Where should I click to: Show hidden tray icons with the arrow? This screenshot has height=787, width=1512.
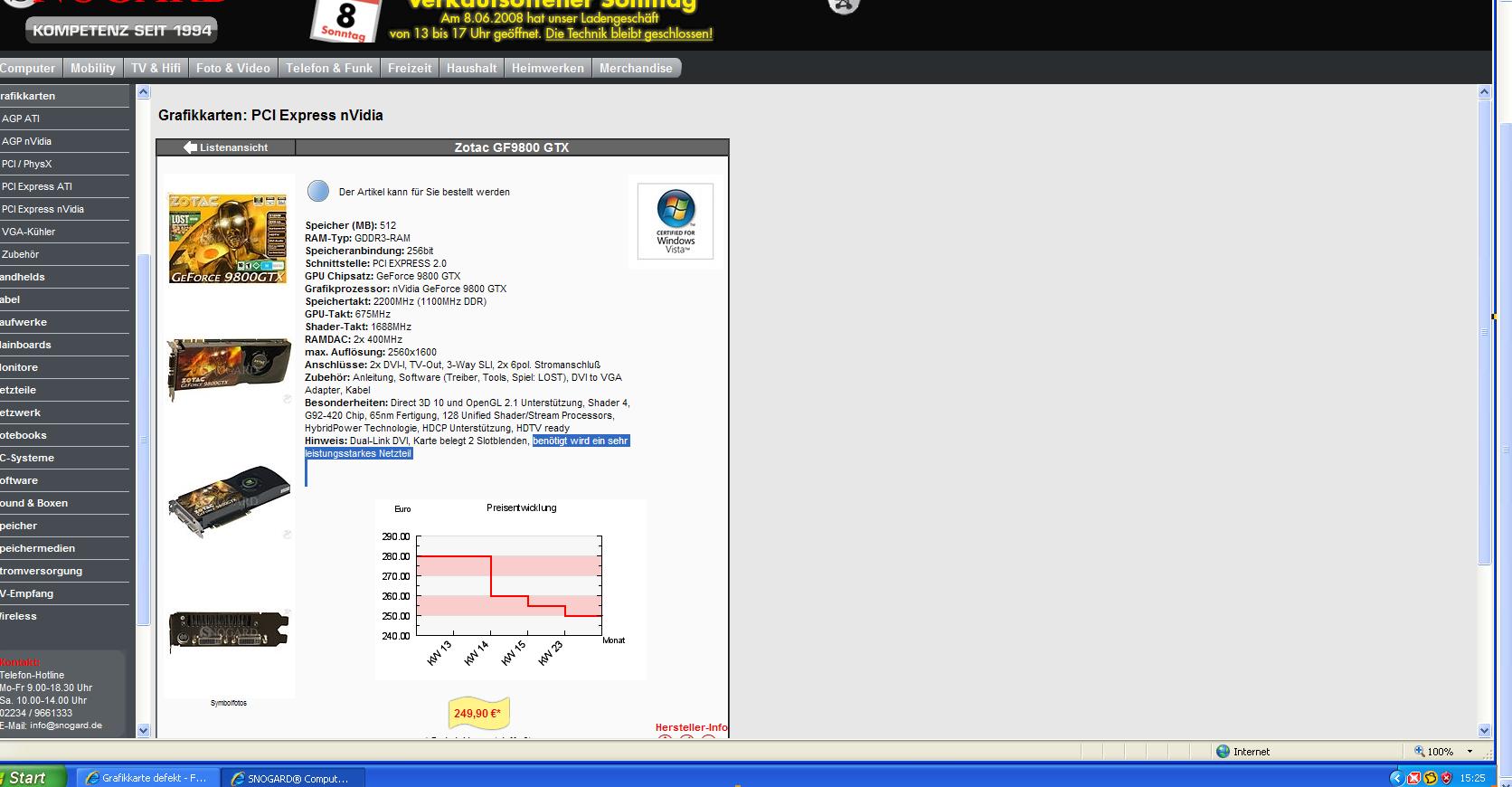pyautogui.click(x=1396, y=778)
